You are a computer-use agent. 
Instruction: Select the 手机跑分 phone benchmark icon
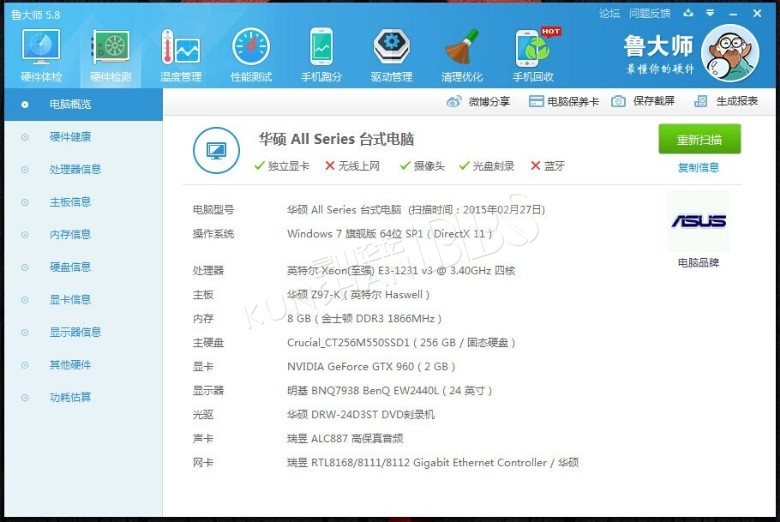coord(321,53)
